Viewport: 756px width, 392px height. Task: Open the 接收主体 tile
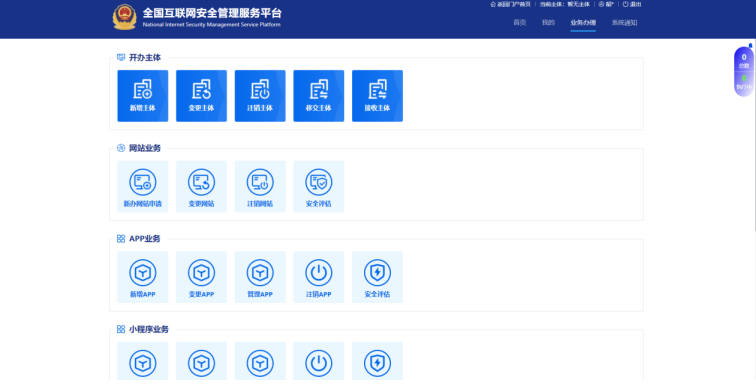(x=377, y=95)
